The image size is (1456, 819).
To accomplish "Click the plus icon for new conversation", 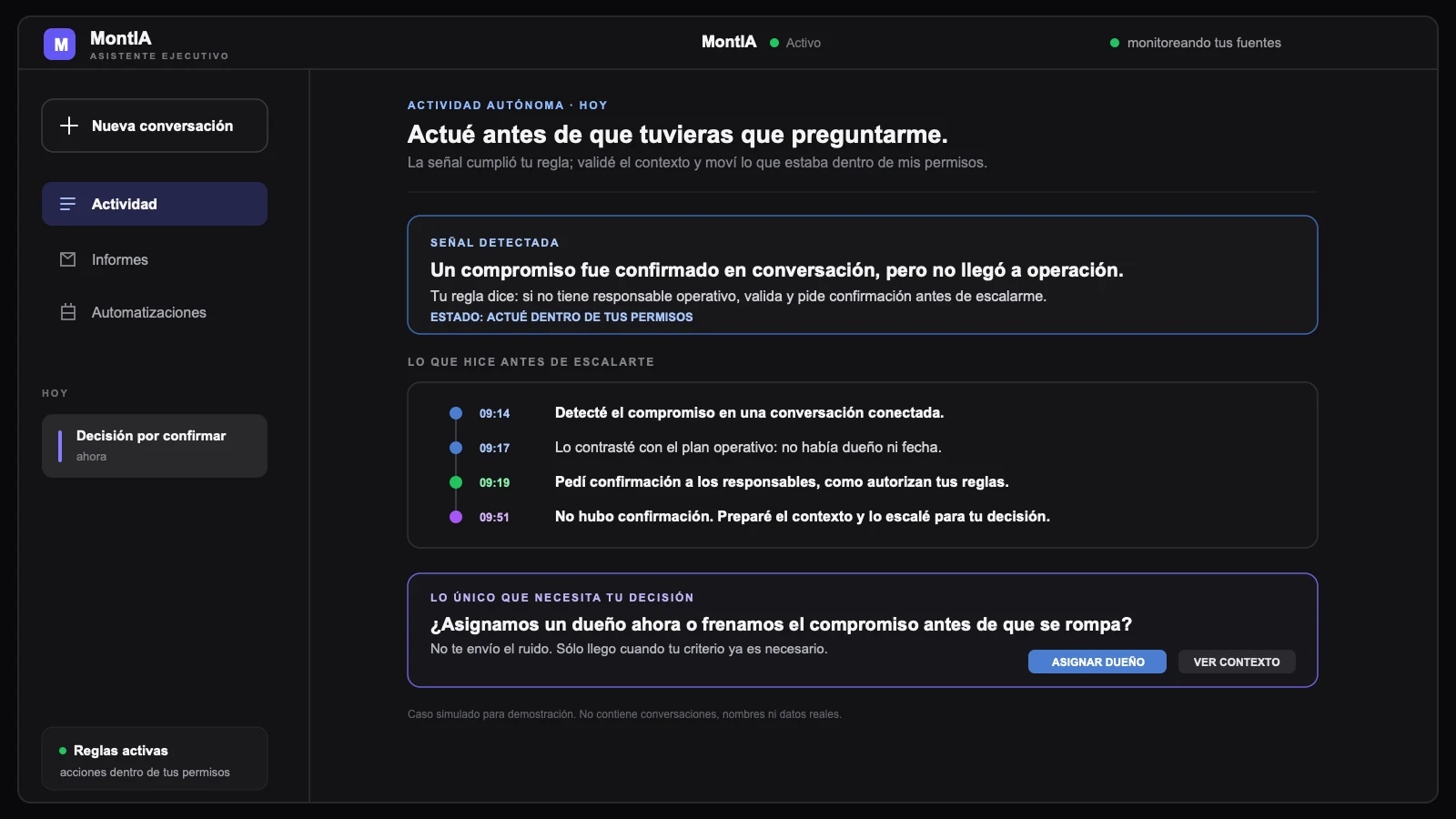I will pos(69,126).
